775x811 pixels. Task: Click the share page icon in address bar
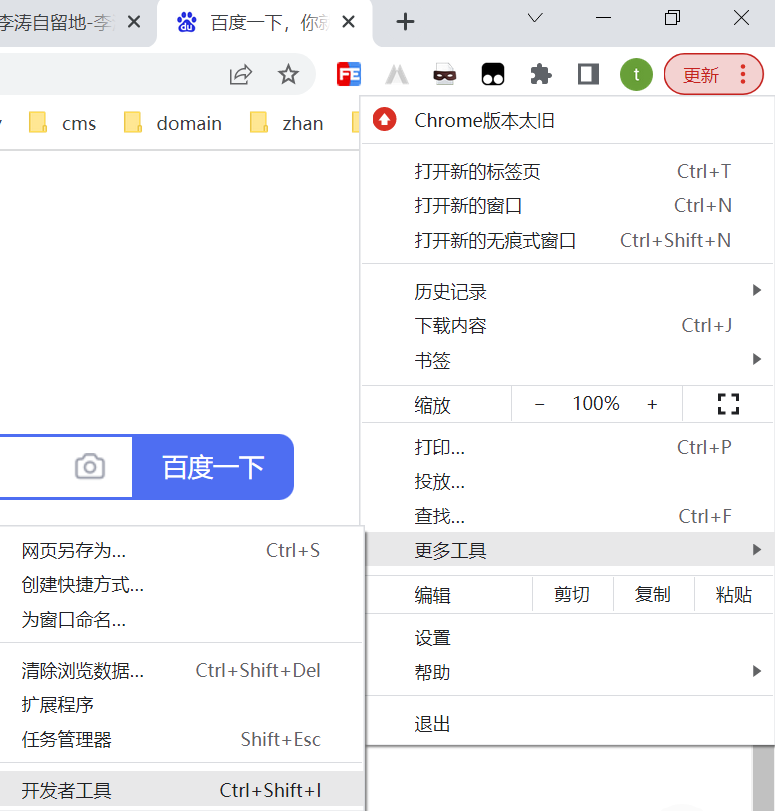coord(241,75)
